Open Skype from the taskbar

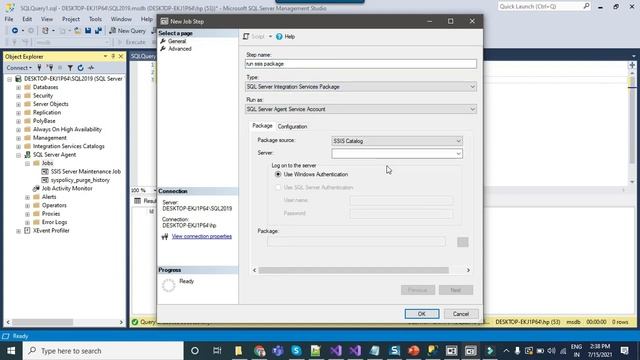(296, 351)
